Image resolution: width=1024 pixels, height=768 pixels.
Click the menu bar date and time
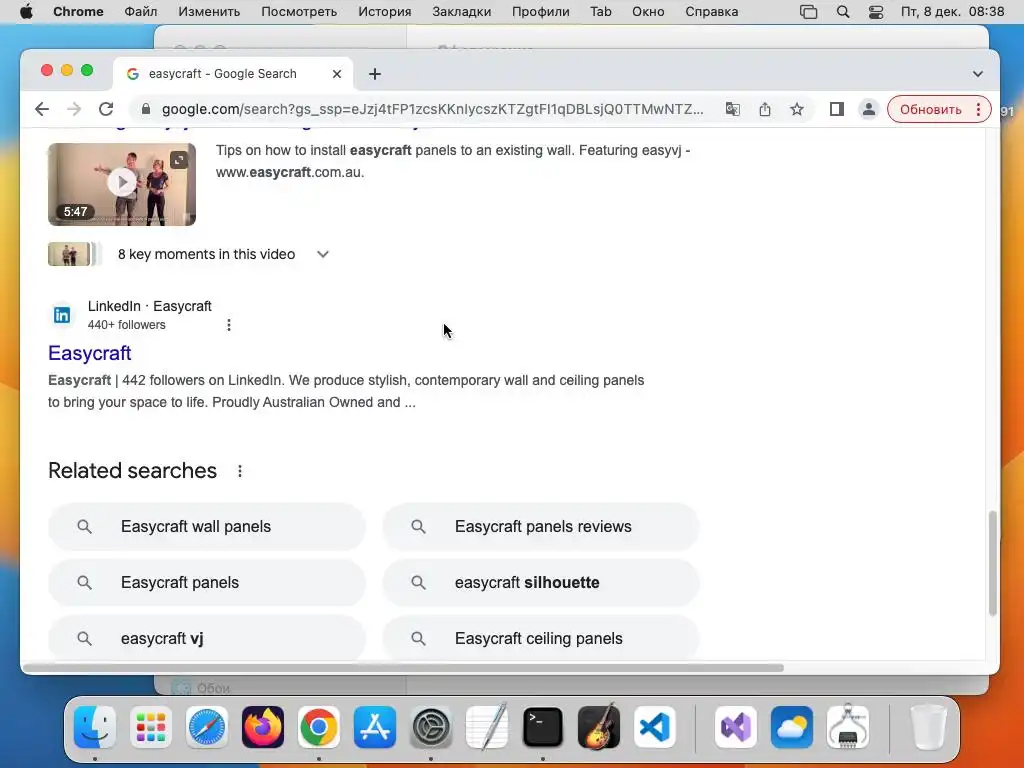(x=952, y=12)
